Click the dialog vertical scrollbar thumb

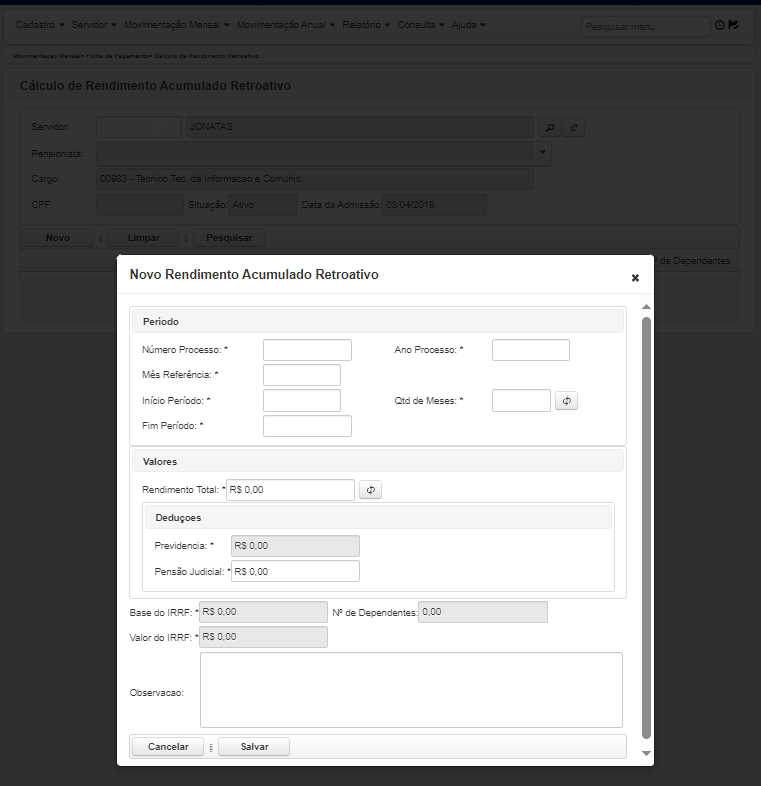[647, 528]
